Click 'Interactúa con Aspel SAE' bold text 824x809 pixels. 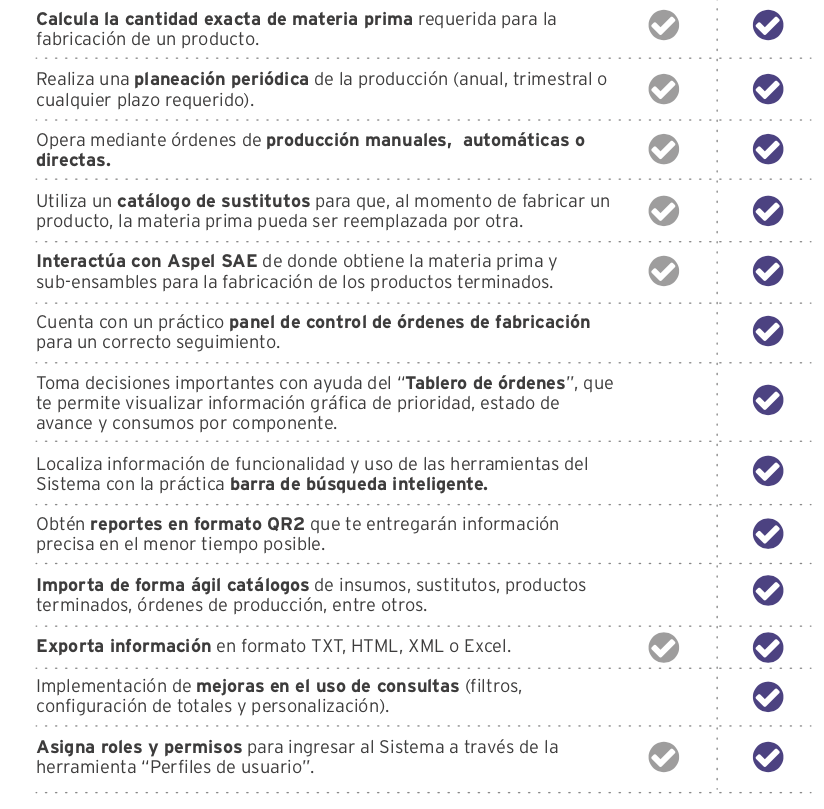tap(147, 261)
